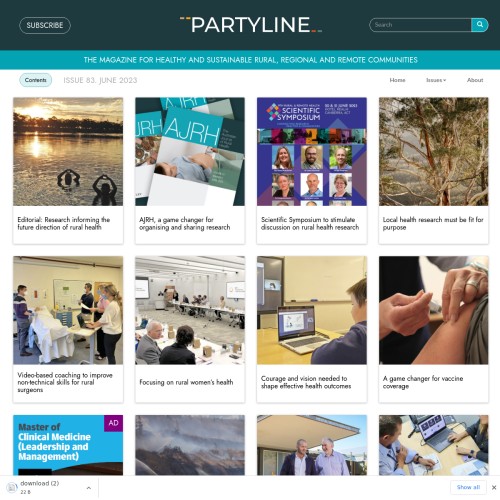Open Master of Clinical Medicine ad
The height and width of the screenshot is (500, 500).
(x=68, y=445)
